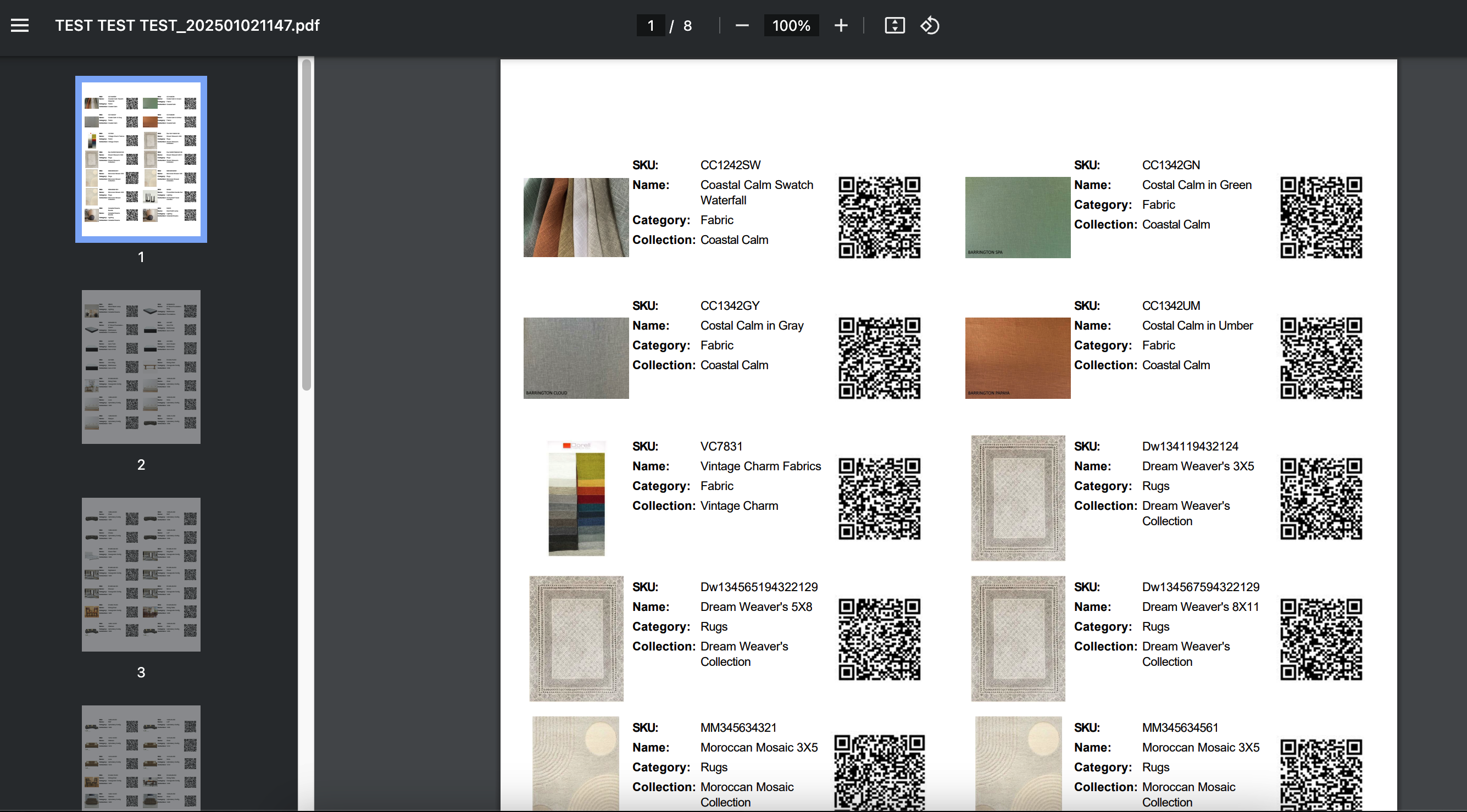Select page 1 thumbnail
This screenshot has height=812, width=1467.
[141, 159]
